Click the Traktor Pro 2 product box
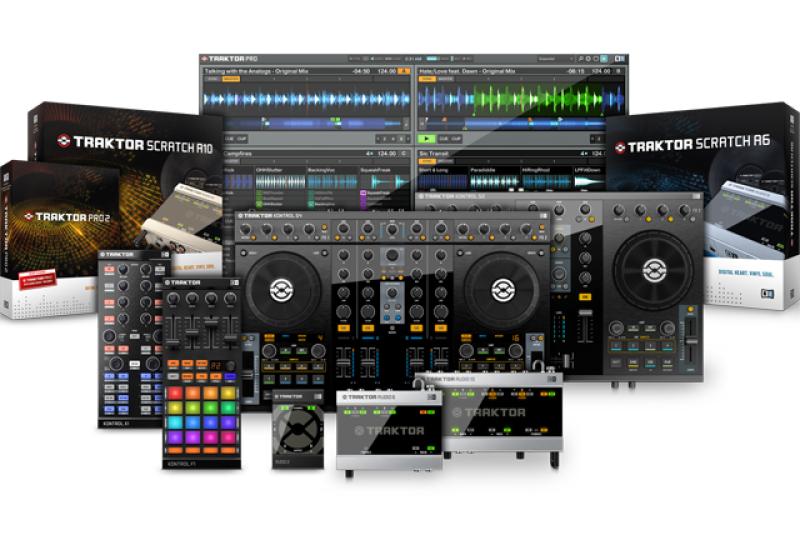The height and width of the screenshot is (560, 800). (56, 240)
